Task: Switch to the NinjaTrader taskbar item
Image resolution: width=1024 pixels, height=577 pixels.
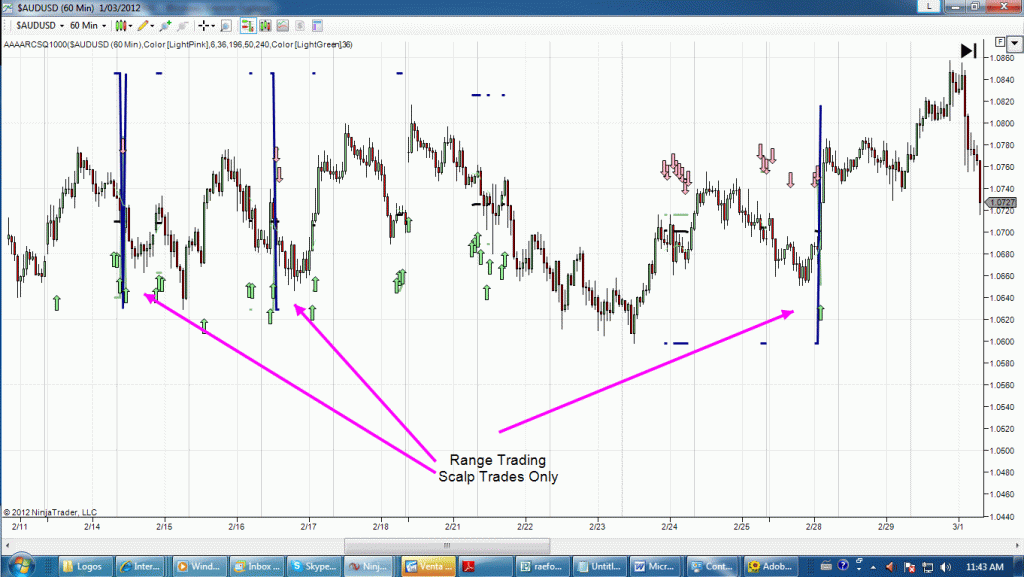Action: click(x=368, y=567)
